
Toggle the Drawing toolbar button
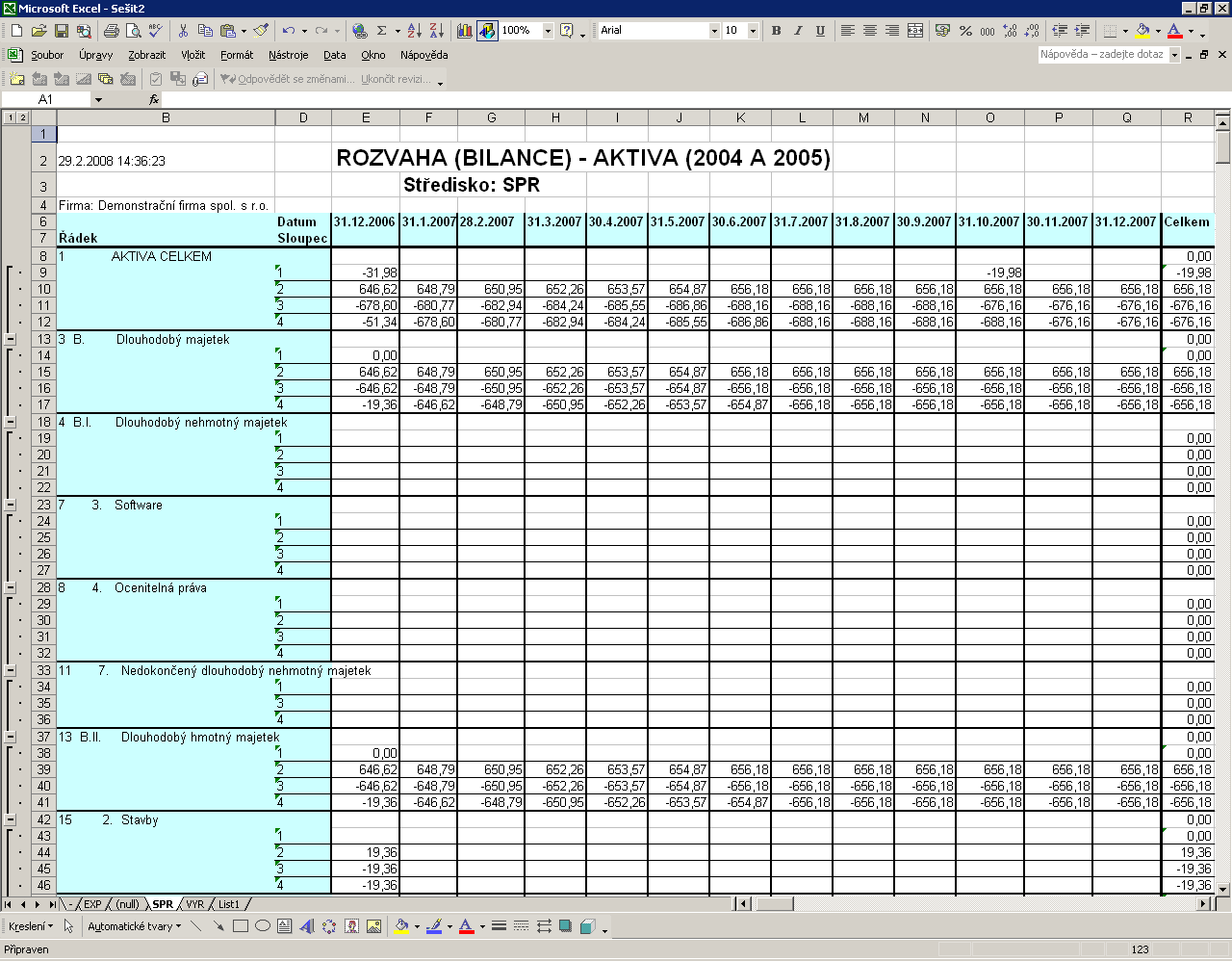[x=488, y=31]
